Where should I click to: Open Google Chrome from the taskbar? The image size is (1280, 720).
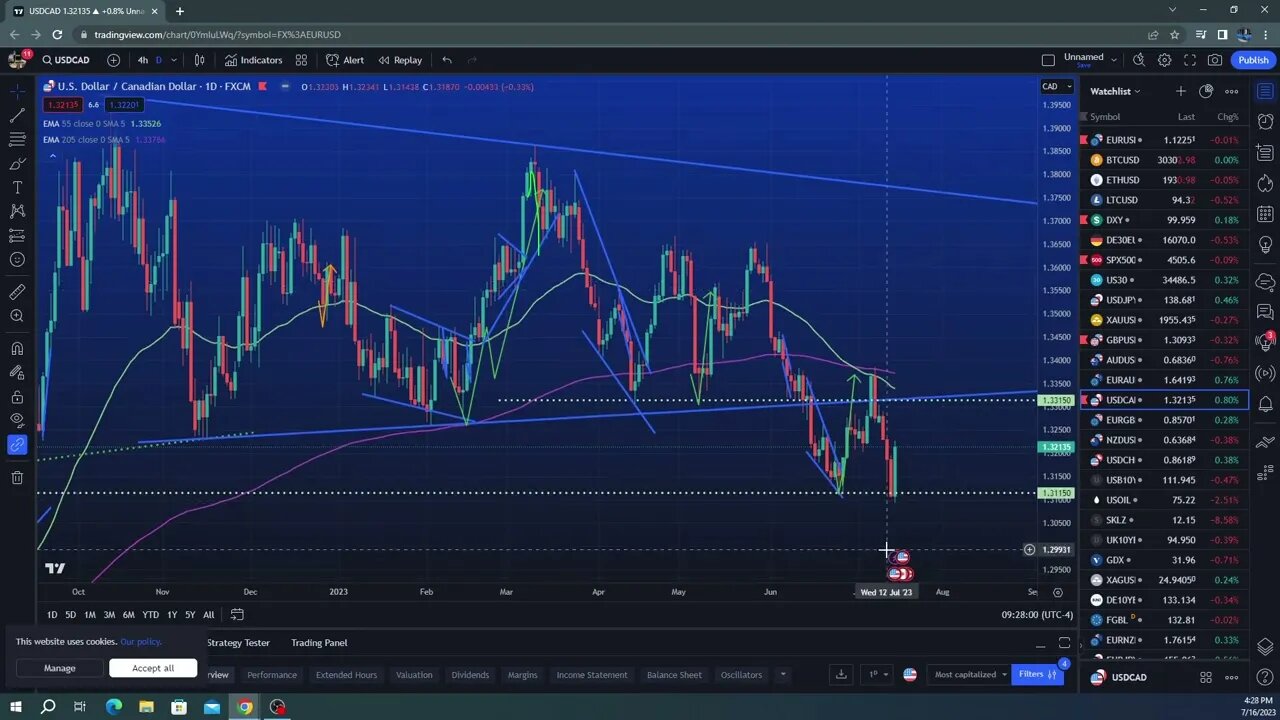point(245,707)
